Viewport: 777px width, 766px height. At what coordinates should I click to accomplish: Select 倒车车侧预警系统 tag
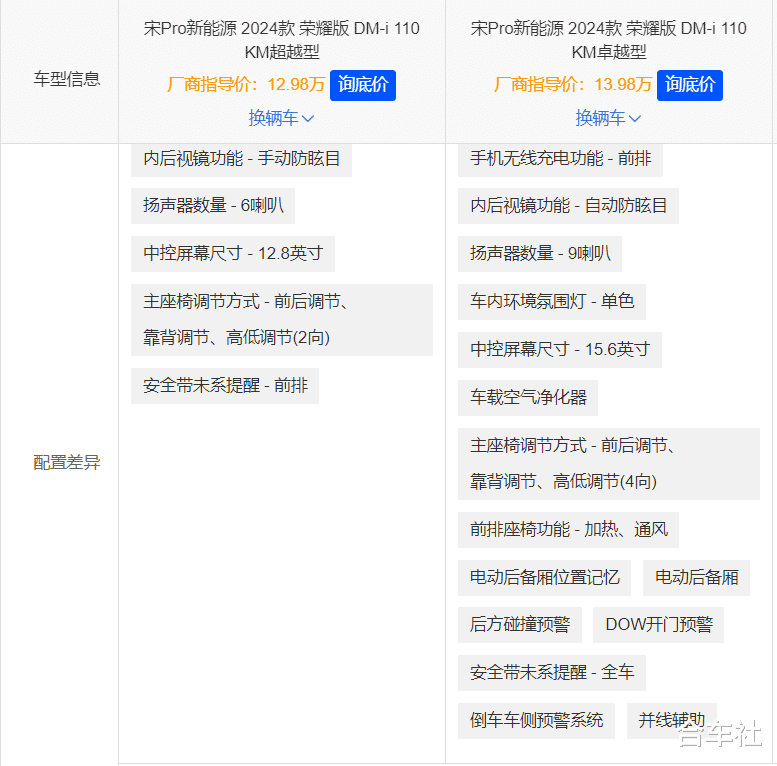pos(537,721)
